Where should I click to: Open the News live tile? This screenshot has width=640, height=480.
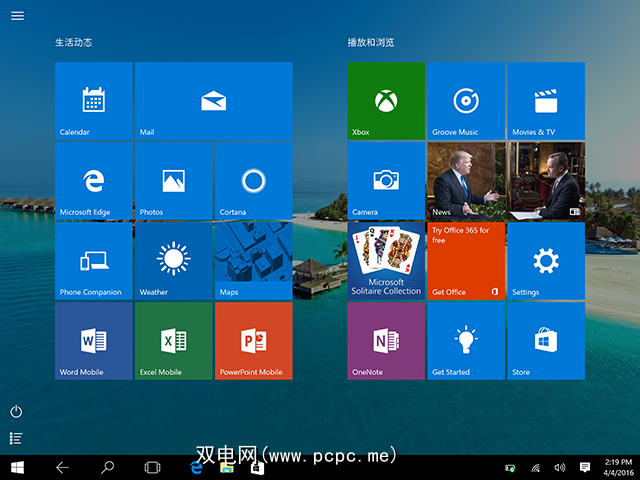[506, 180]
